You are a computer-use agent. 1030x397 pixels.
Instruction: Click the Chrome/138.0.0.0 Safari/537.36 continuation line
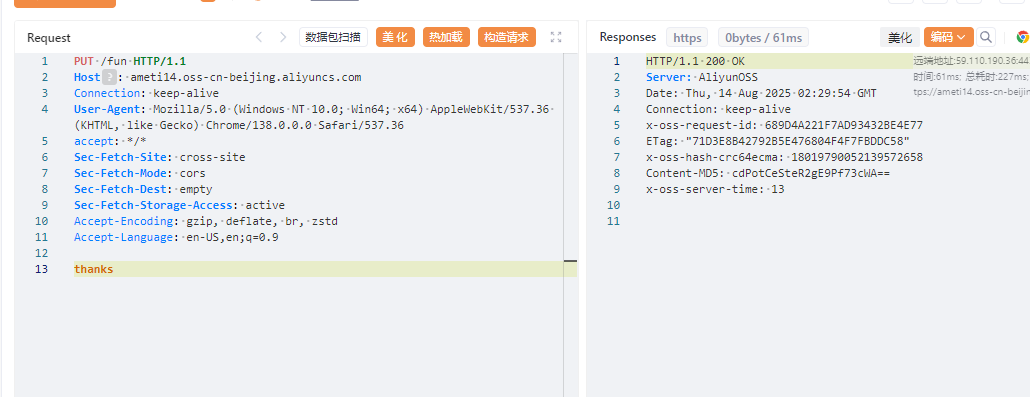coord(238,126)
